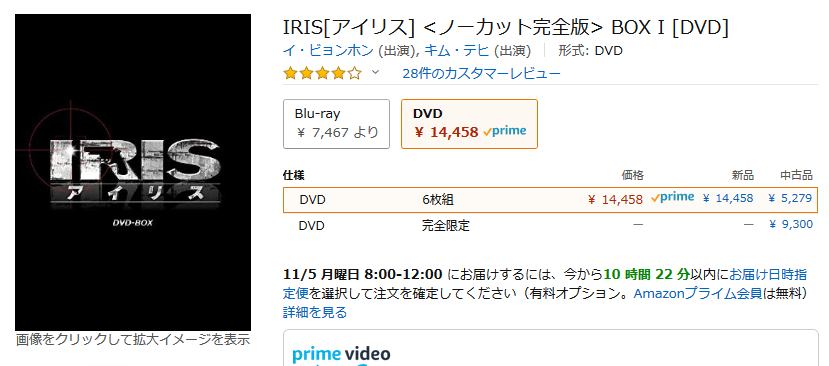
Task: Select the DVD 6枚組 row
Action: 550,200
